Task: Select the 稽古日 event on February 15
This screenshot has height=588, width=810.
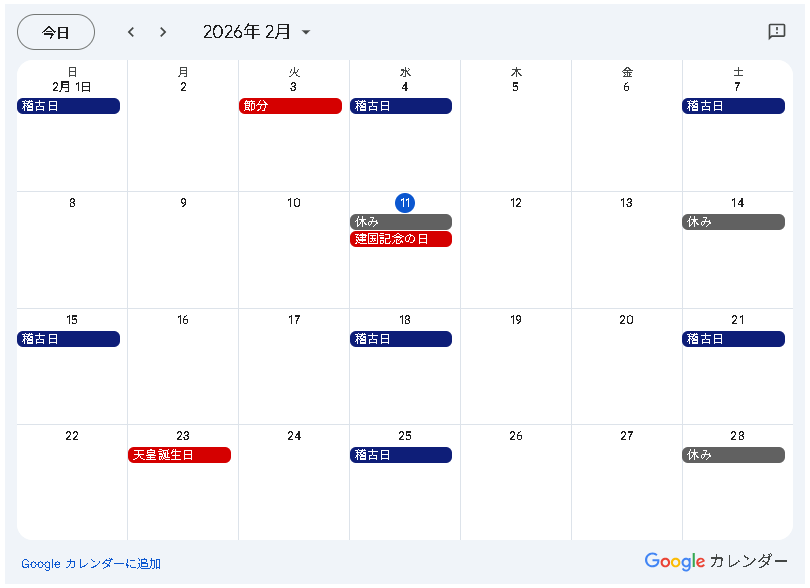Action: (68, 339)
